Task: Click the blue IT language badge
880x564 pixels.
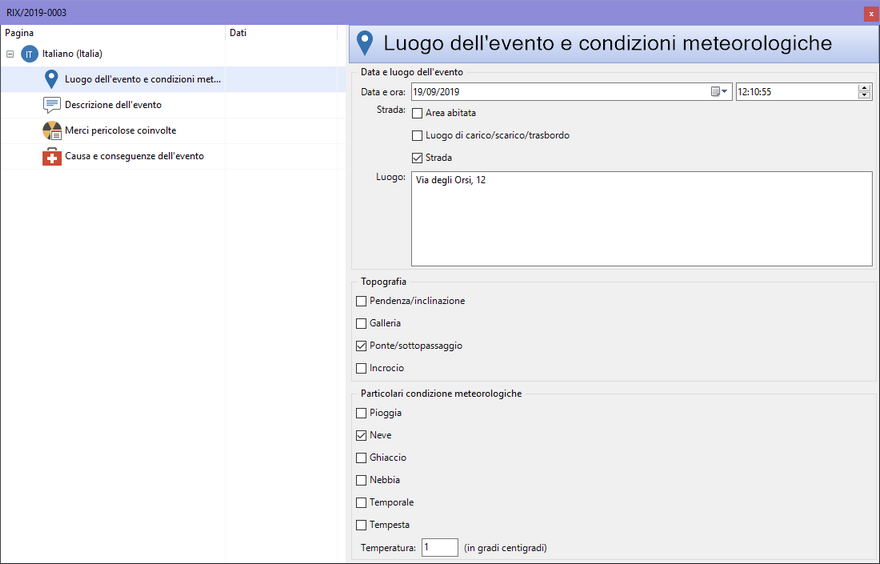Action: click(x=29, y=54)
